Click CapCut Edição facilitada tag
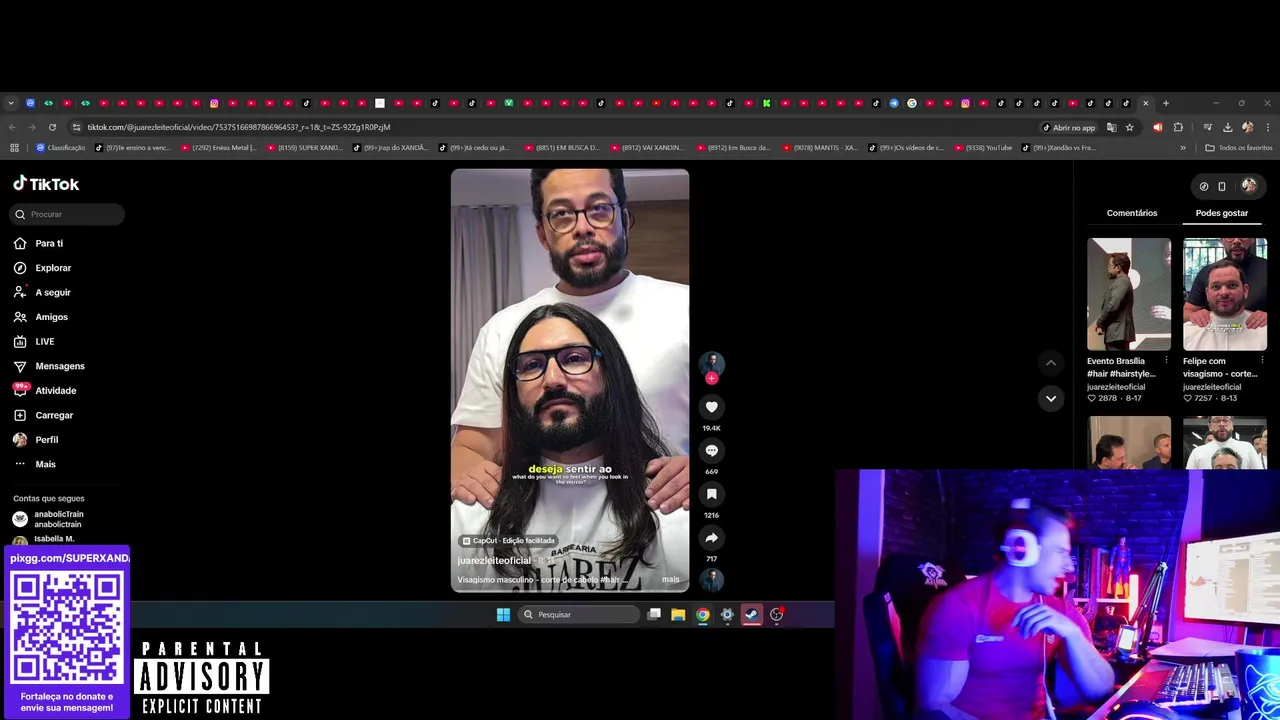1280x720 pixels. (508, 540)
